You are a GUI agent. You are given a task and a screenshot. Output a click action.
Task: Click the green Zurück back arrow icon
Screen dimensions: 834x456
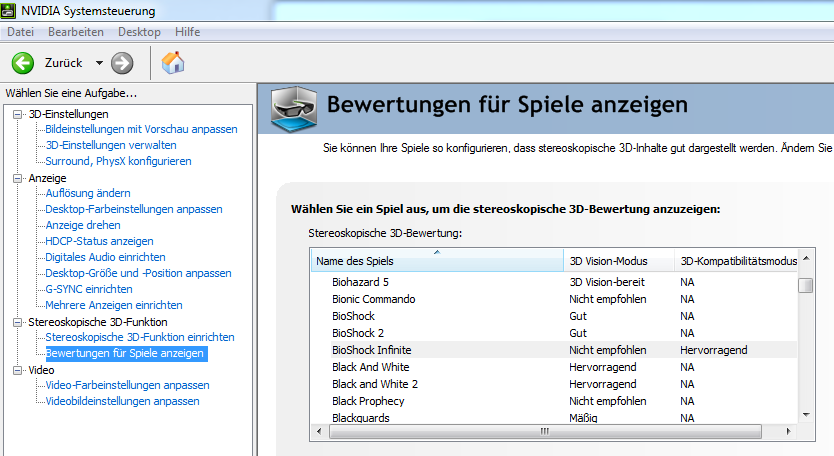tap(23, 63)
